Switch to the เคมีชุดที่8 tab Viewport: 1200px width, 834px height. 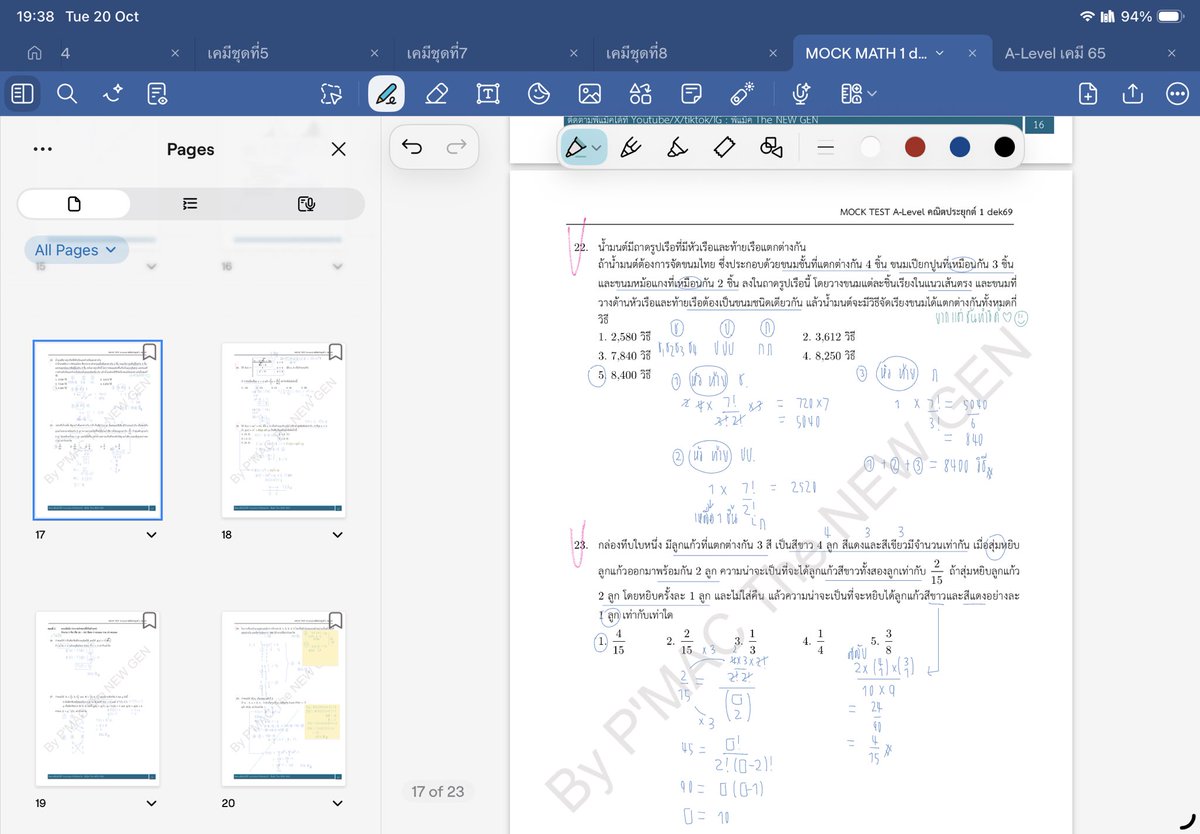tap(636, 53)
